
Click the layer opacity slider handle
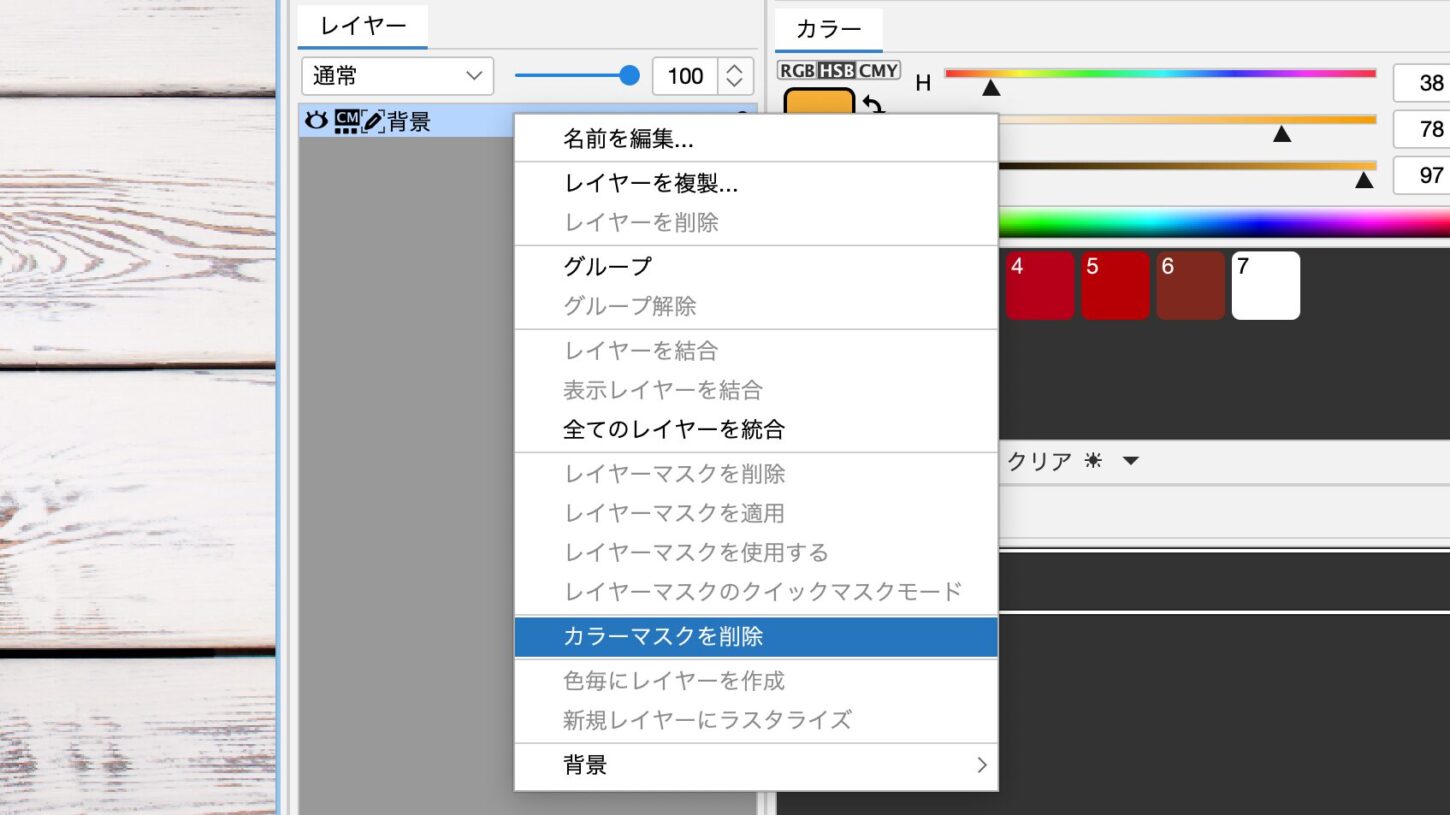point(629,76)
